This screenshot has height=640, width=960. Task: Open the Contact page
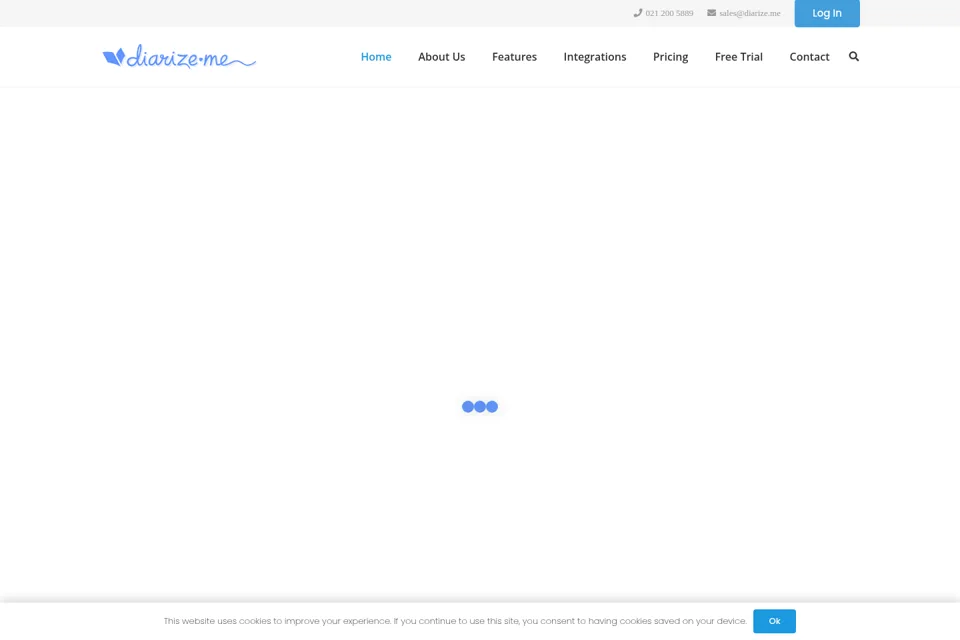pyautogui.click(x=809, y=56)
